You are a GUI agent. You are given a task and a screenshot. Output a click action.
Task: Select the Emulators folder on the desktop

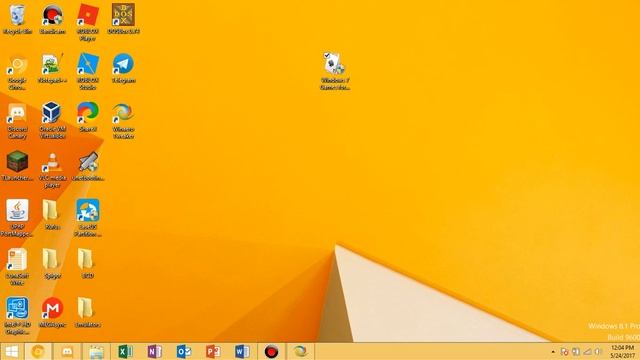tap(88, 313)
